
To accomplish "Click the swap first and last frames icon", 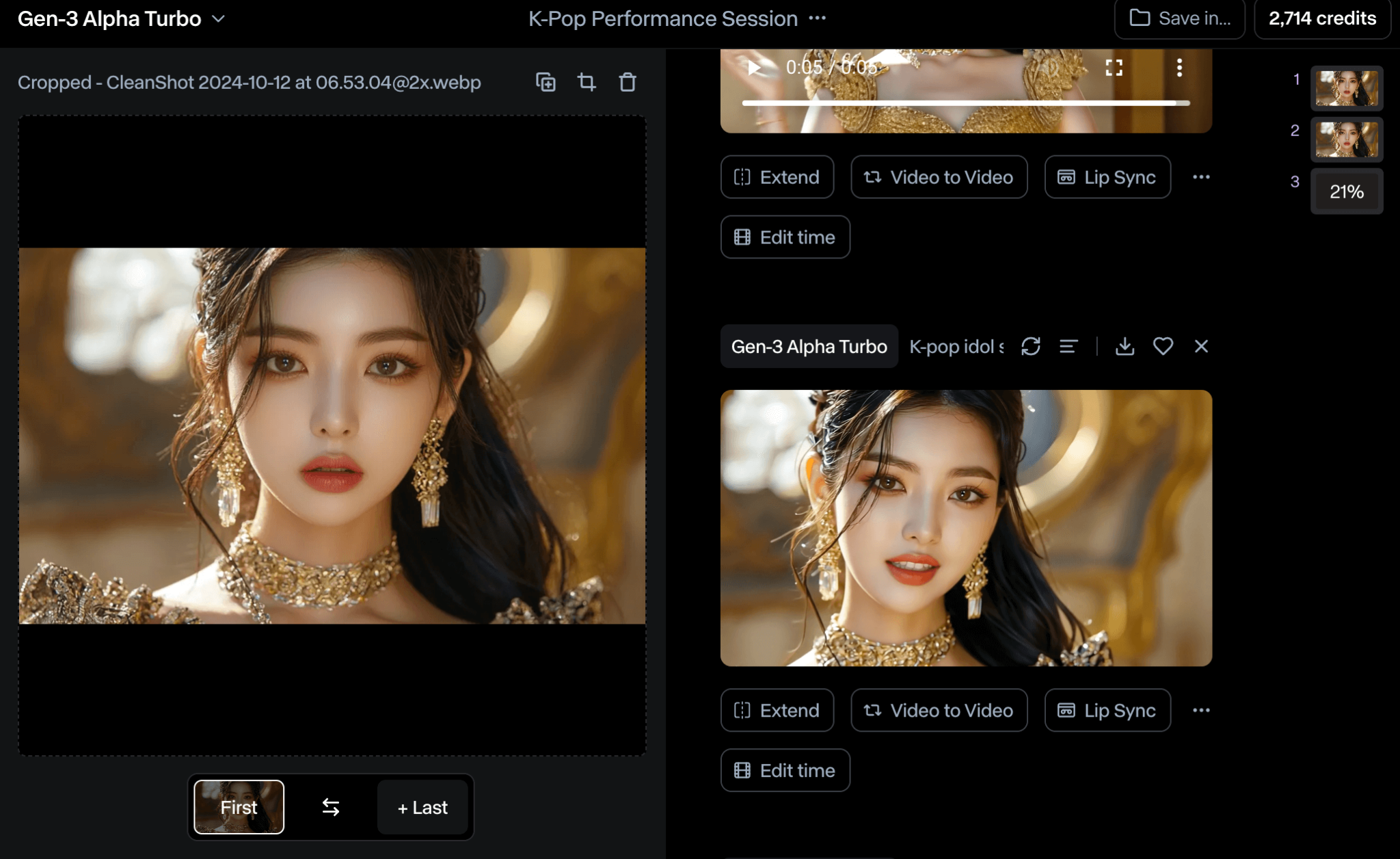I will [x=331, y=807].
